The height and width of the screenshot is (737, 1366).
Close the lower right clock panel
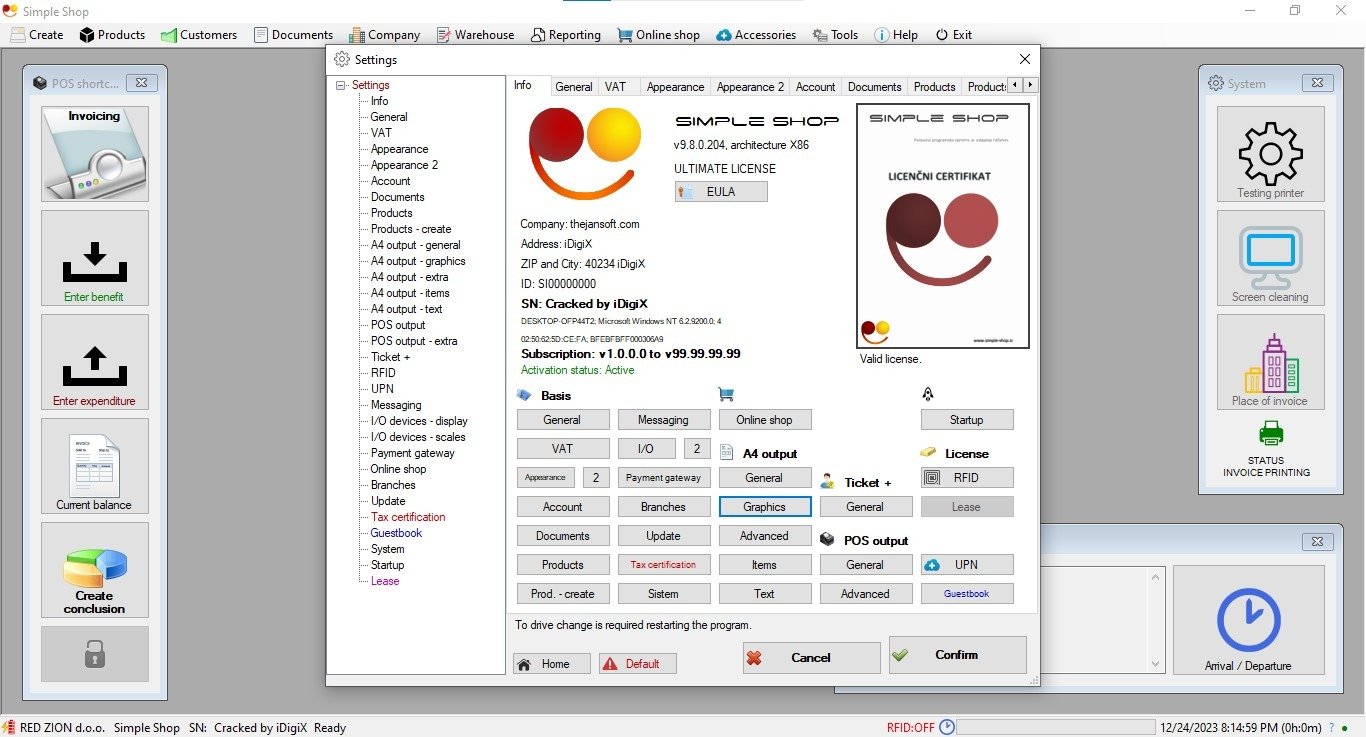1317,541
